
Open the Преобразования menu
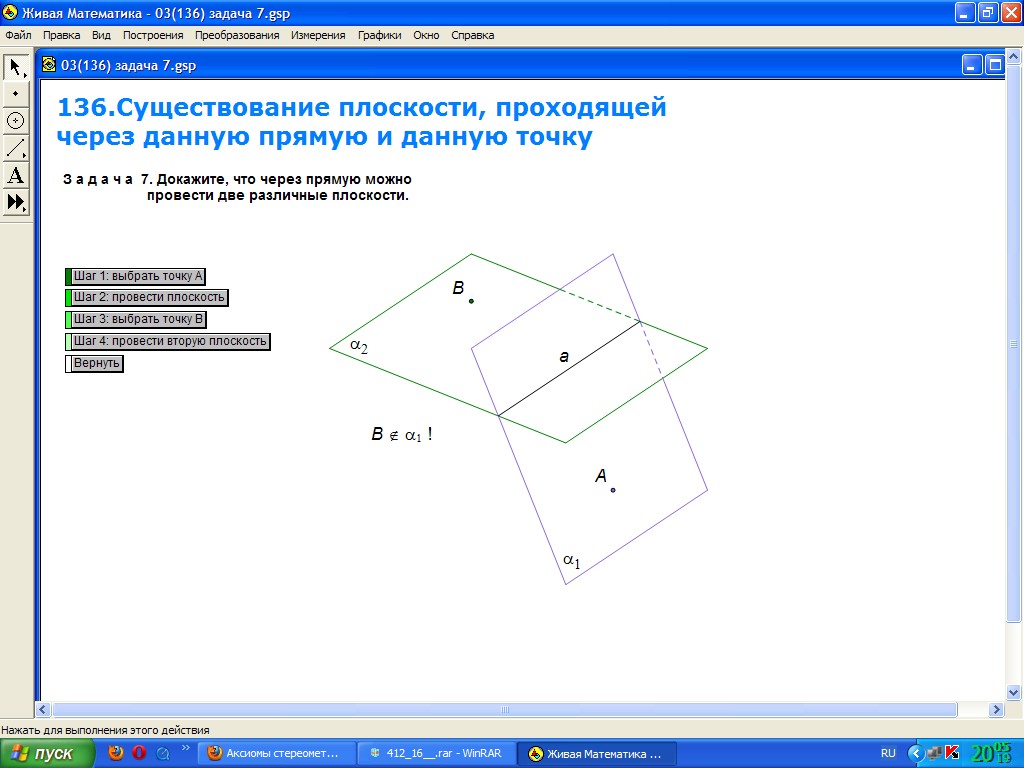tap(237, 35)
